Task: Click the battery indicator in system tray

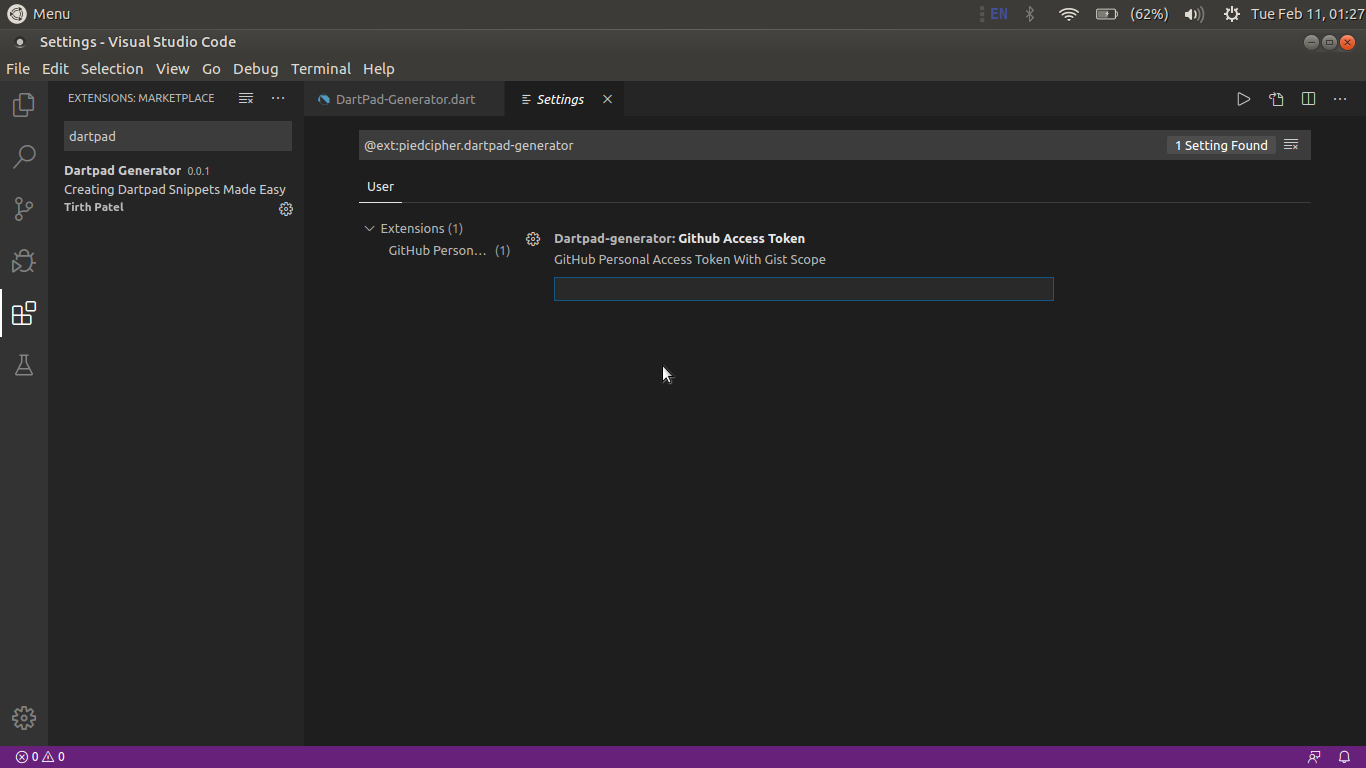Action: pos(1106,14)
